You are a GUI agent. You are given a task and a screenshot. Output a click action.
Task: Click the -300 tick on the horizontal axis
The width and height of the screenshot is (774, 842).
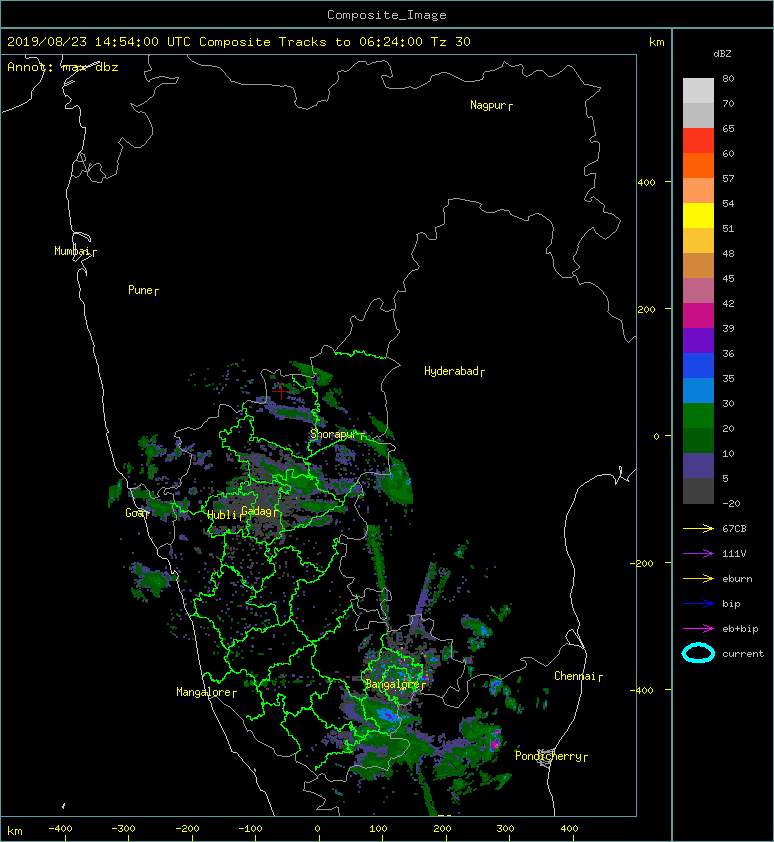click(x=123, y=829)
